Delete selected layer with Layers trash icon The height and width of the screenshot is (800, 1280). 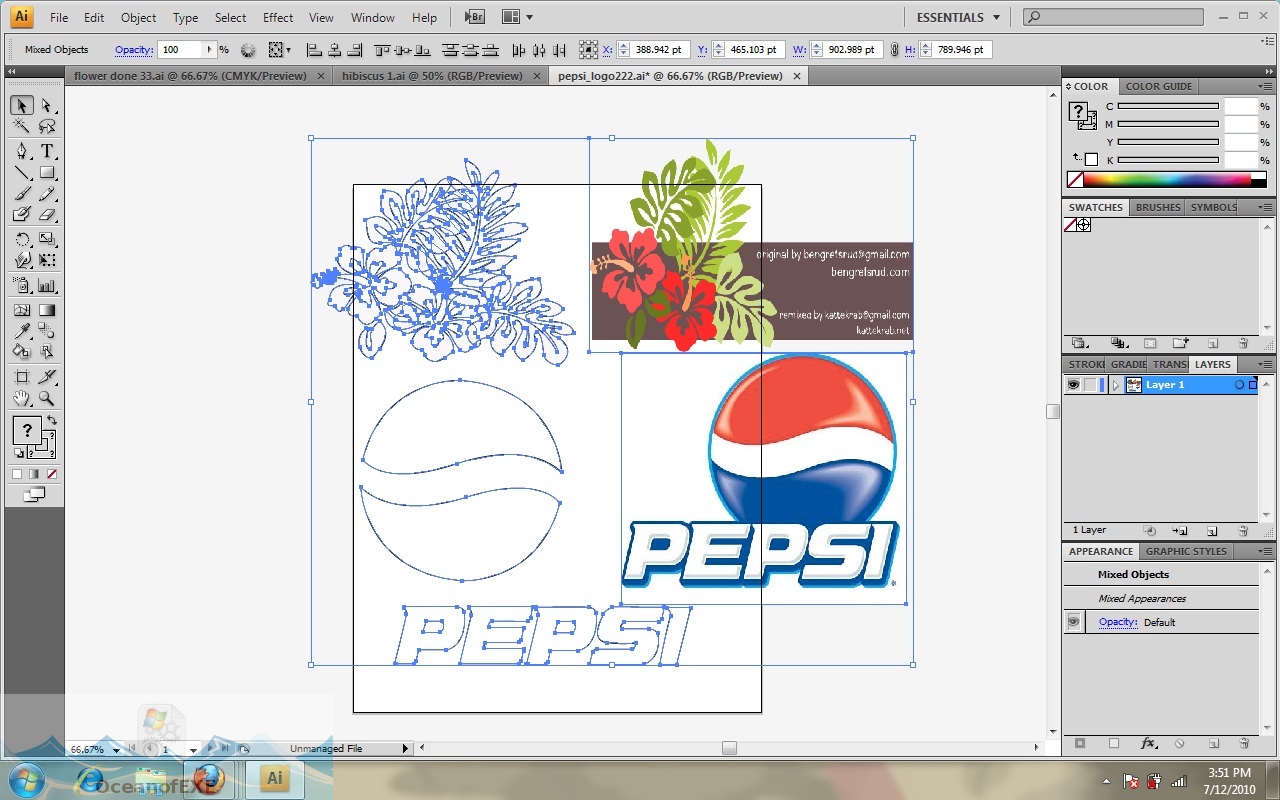pyautogui.click(x=1243, y=530)
